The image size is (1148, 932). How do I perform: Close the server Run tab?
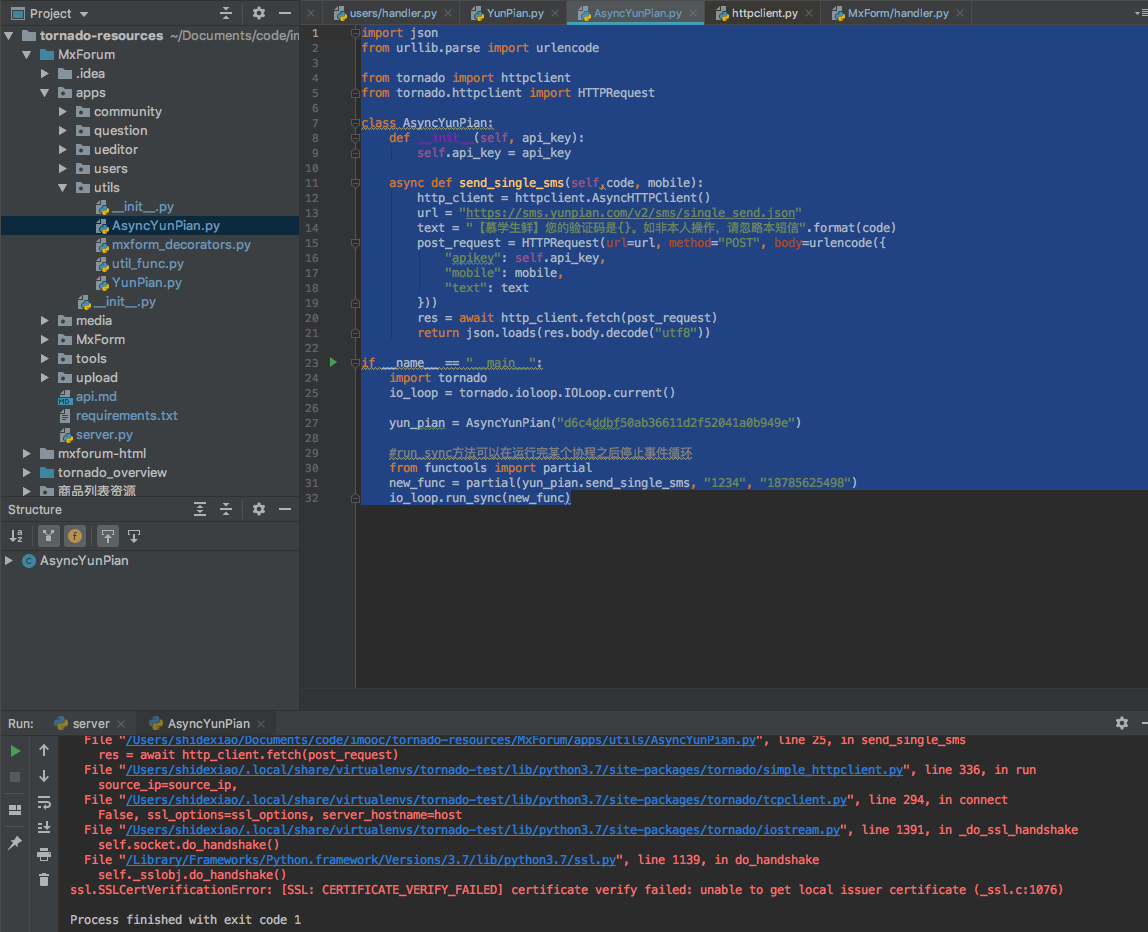(x=121, y=724)
